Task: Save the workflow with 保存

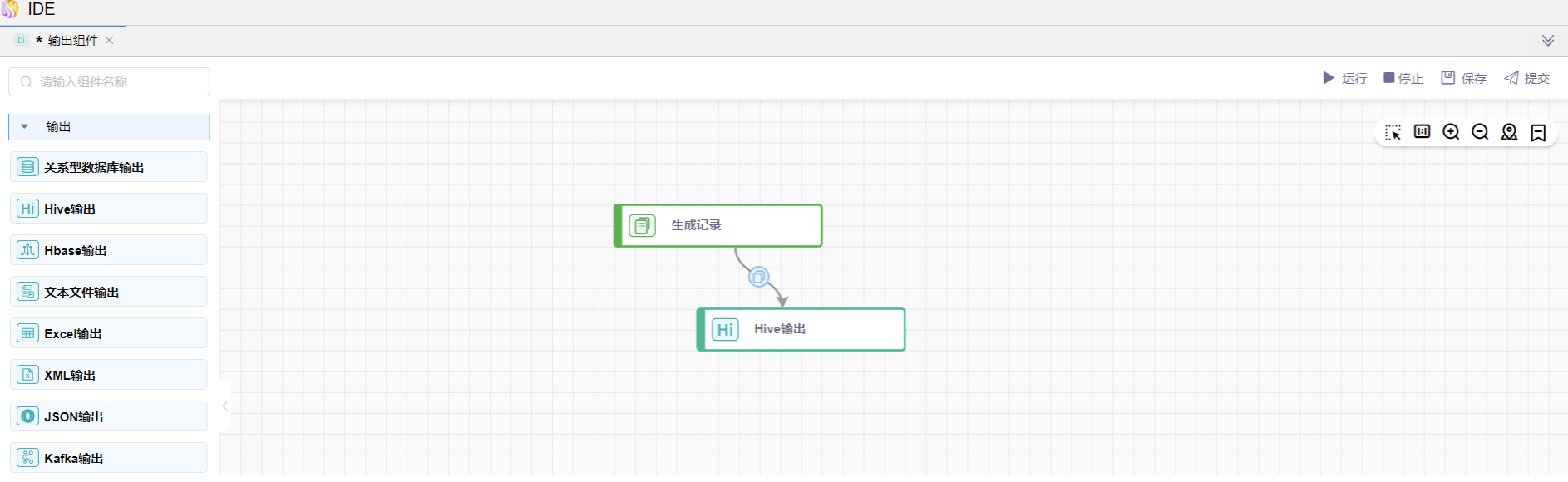Action: click(1463, 78)
